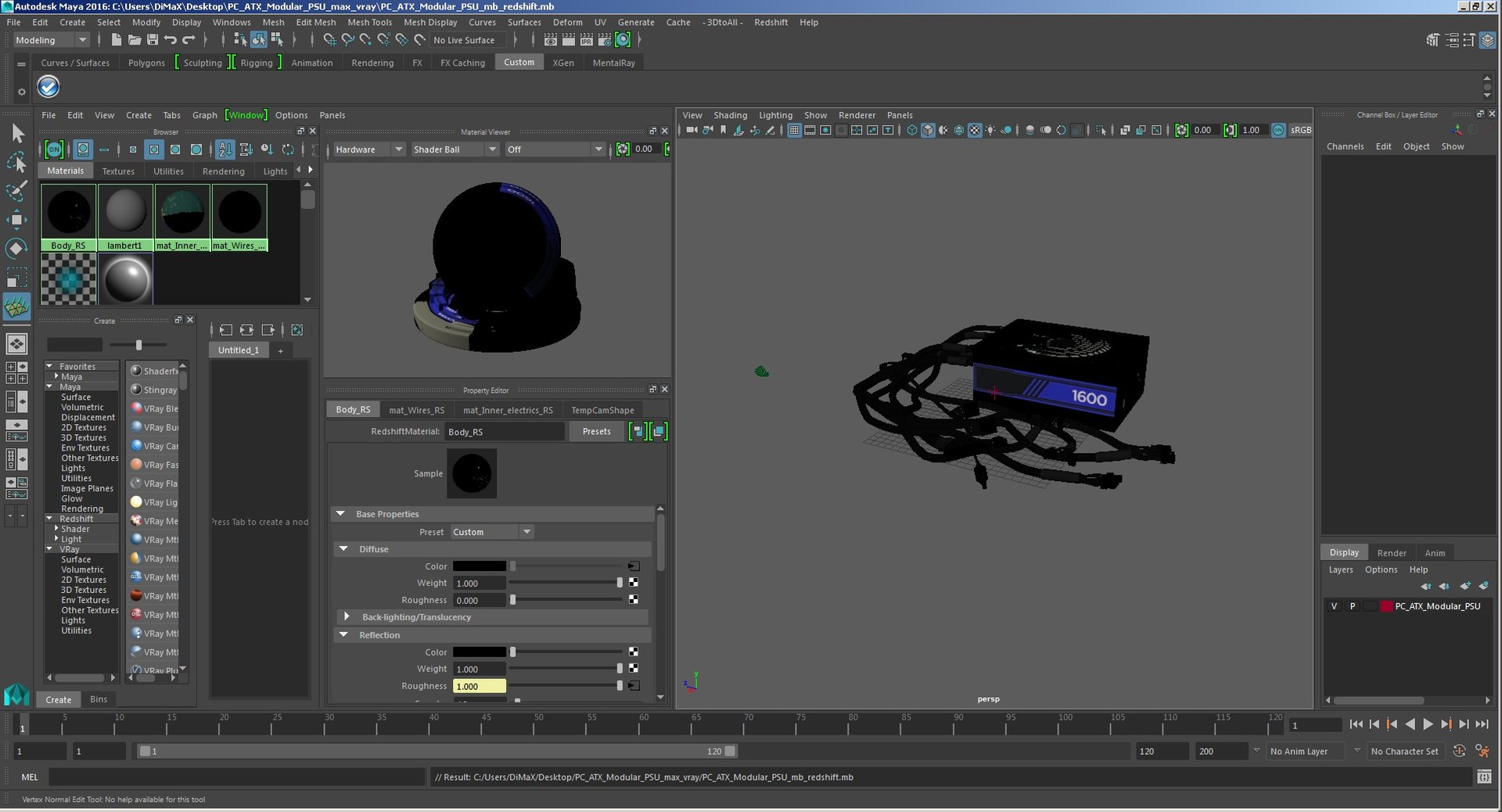Select the Body_RS material thumbnail
The image size is (1502, 812).
pos(69,217)
